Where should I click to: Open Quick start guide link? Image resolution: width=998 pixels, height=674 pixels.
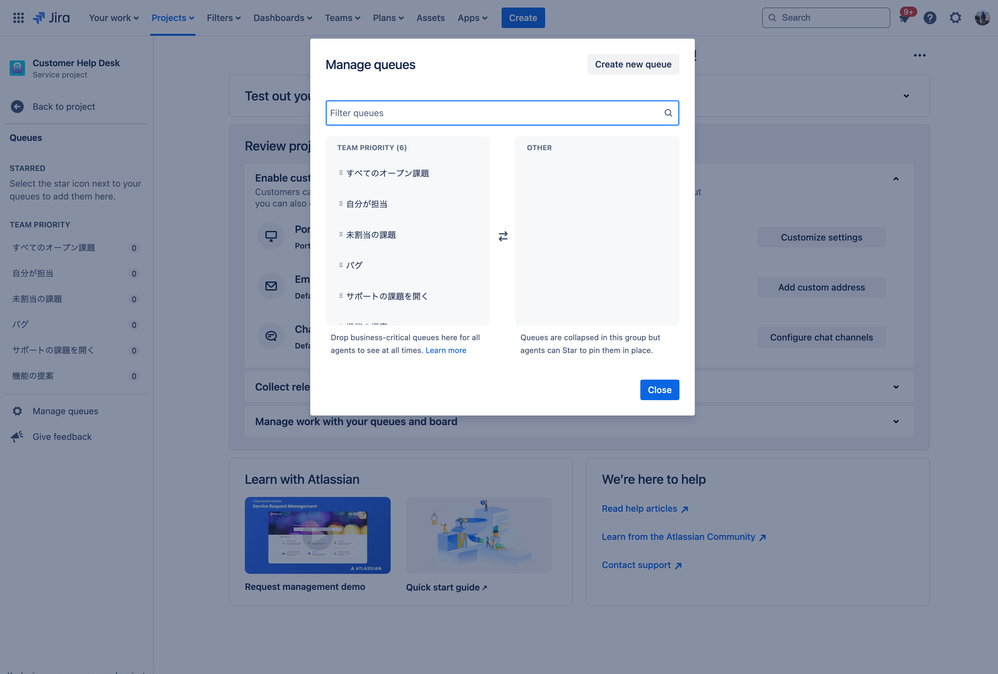(x=446, y=587)
